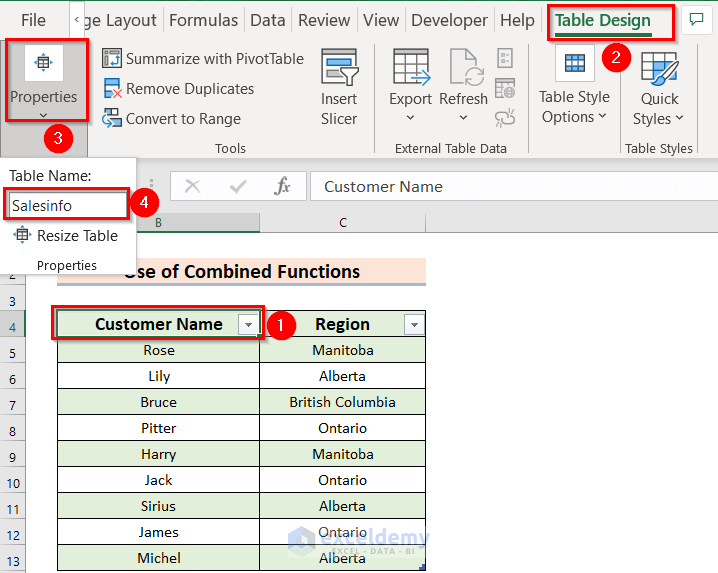The width and height of the screenshot is (718, 573).
Task: Select the cell containing Rose
Action: (158, 350)
